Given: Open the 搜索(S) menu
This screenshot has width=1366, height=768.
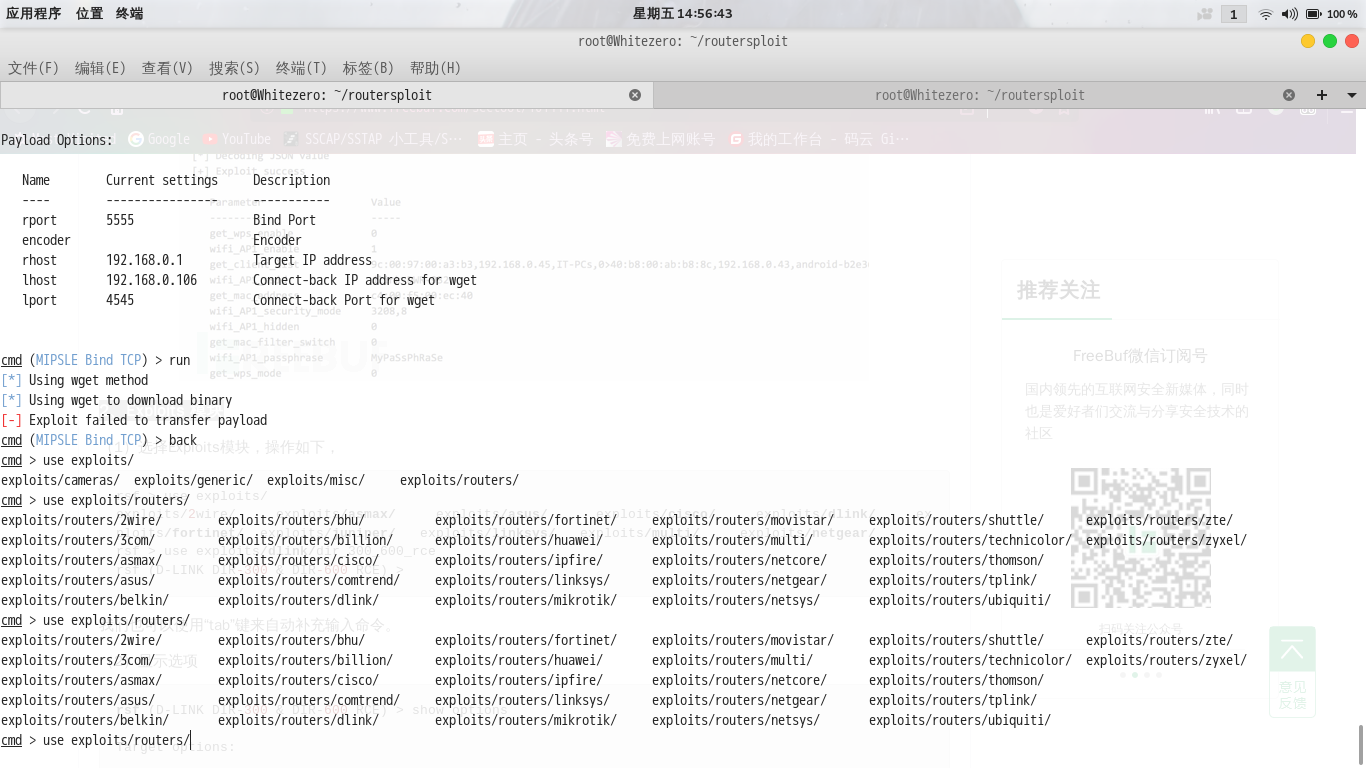Looking at the screenshot, I should (234, 68).
